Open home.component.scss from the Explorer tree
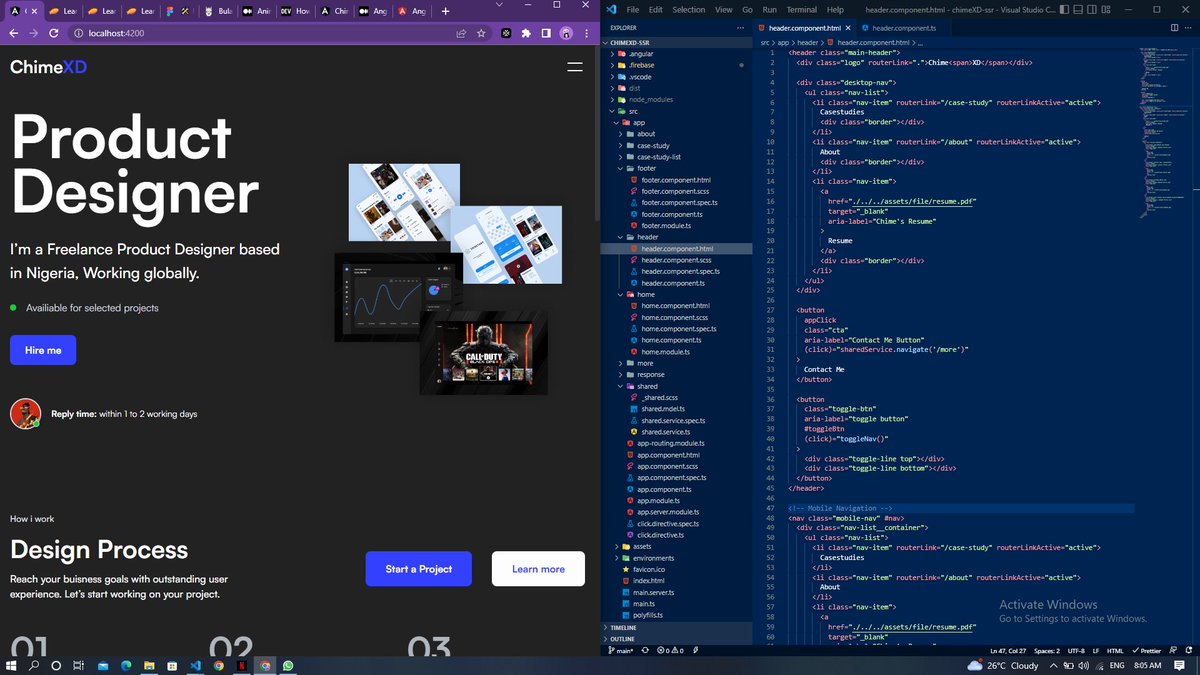Screen dimensions: 1200x675 tap(676, 317)
